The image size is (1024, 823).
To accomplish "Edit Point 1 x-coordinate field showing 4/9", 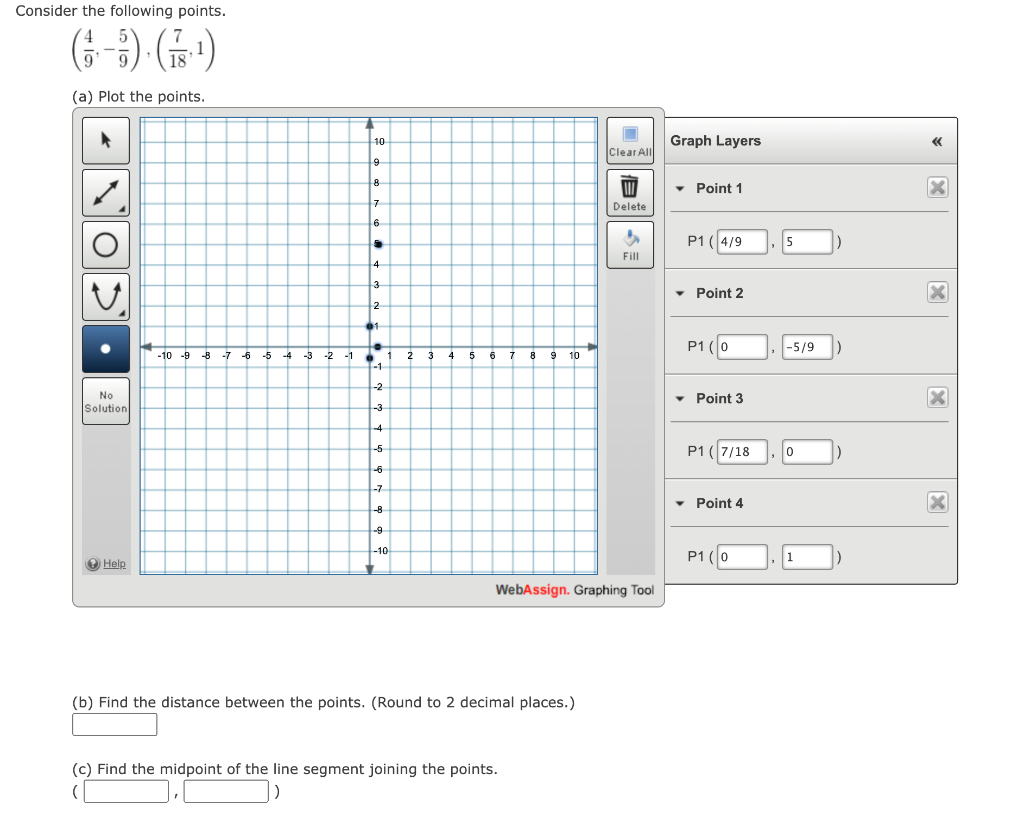I will [741, 241].
